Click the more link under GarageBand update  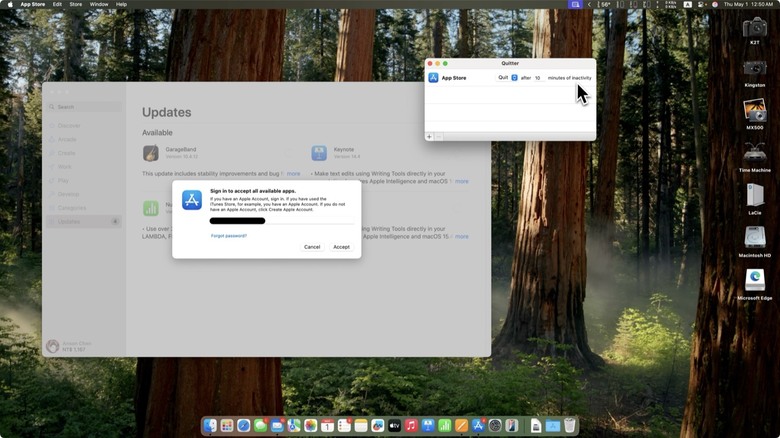[293, 174]
